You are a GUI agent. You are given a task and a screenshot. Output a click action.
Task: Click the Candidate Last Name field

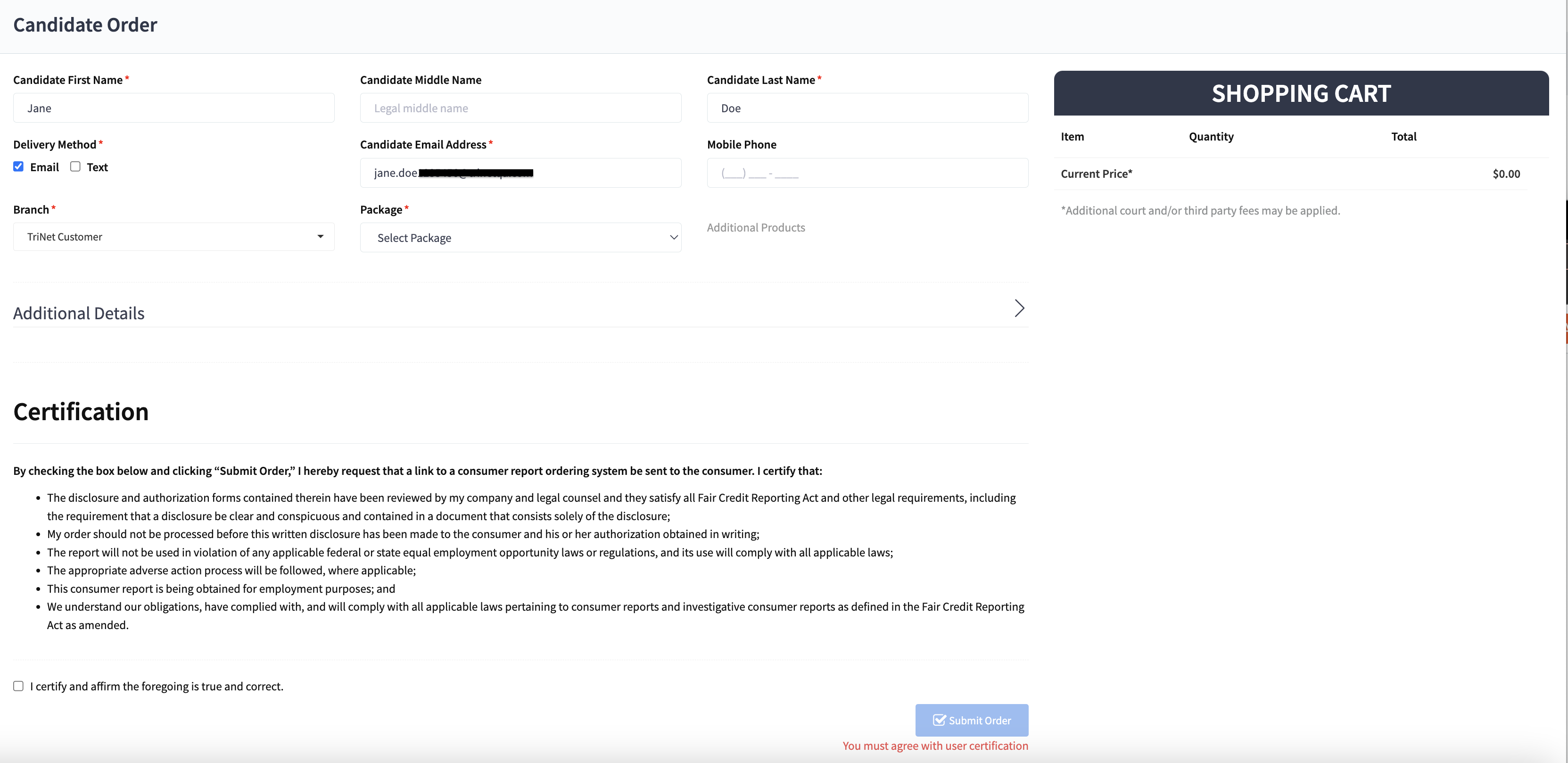[x=867, y=108]
